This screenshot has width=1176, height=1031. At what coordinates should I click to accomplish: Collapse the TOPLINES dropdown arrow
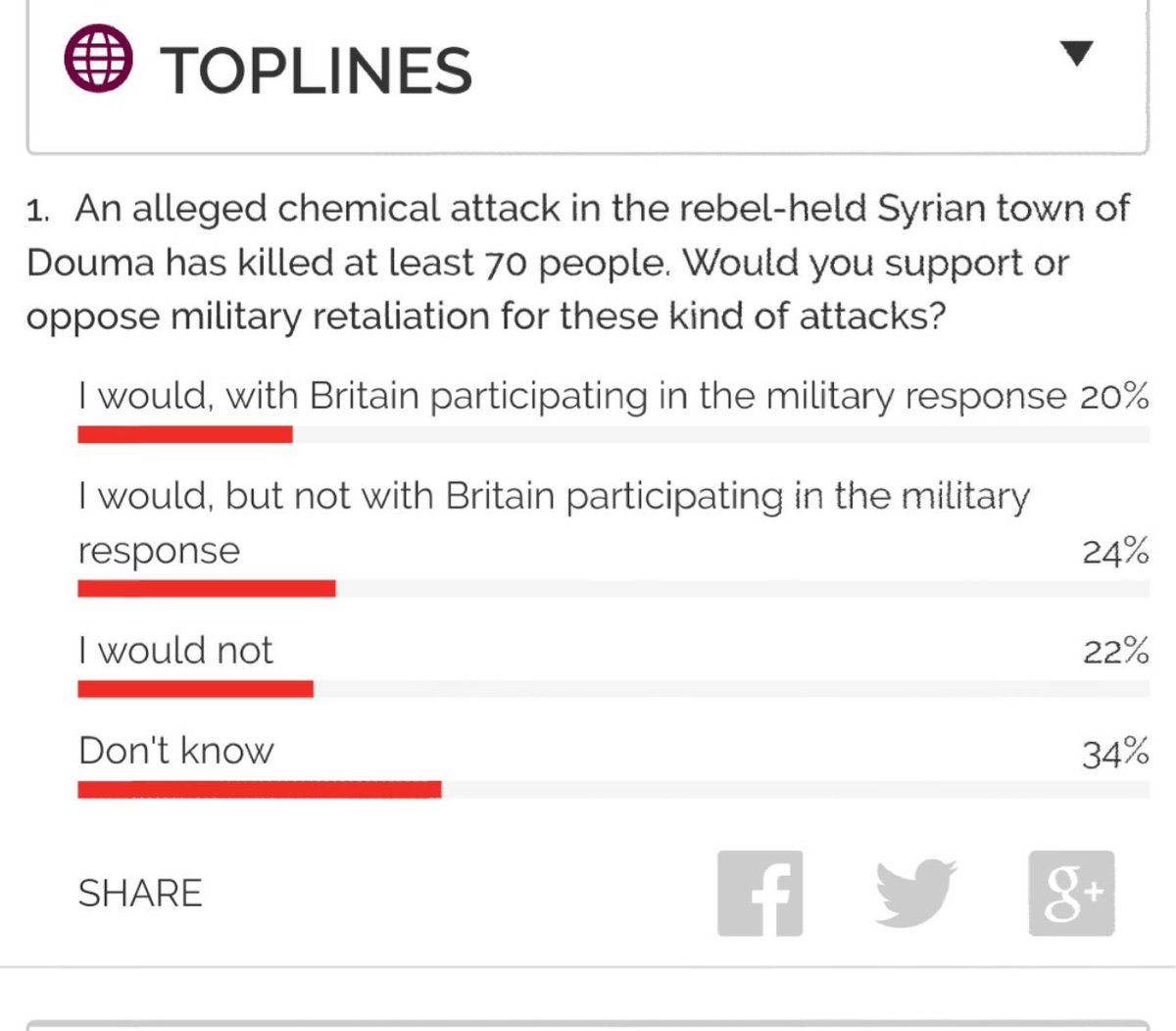1077,53
